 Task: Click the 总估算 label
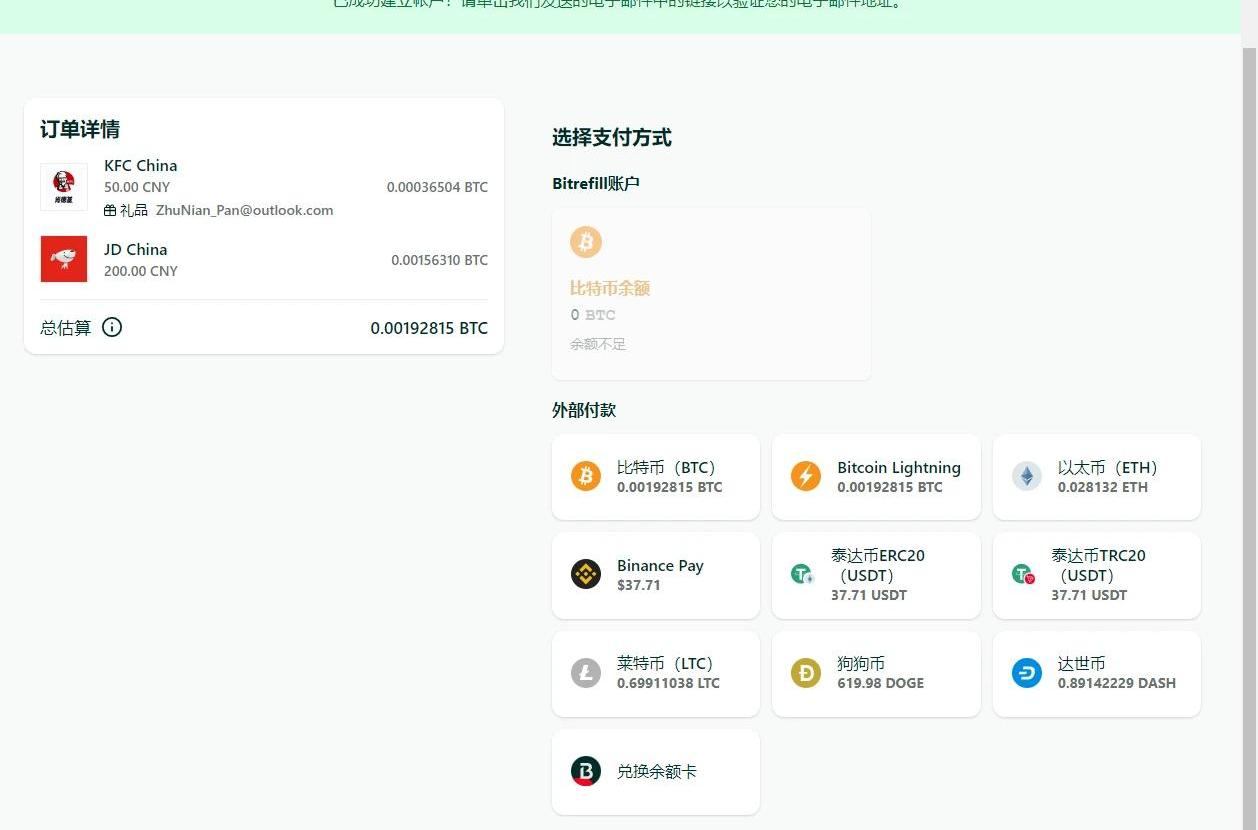[x=66, y=328]
